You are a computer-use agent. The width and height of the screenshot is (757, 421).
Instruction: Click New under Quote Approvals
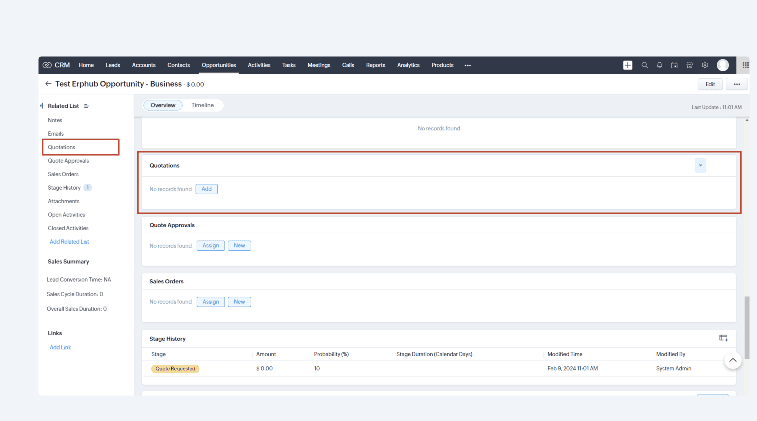click(239, 245)
